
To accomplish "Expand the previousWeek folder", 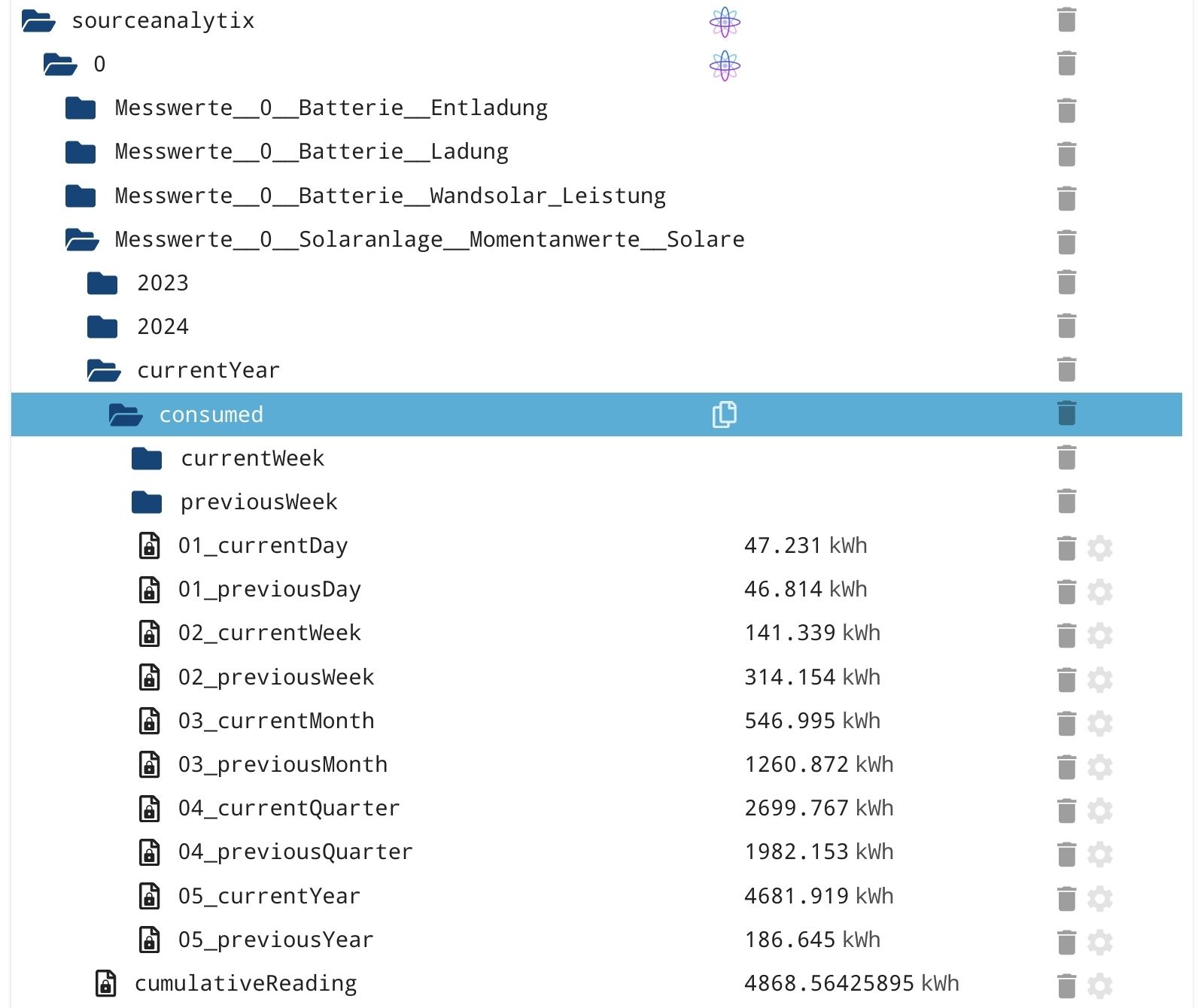I will [x=147, y=502].
